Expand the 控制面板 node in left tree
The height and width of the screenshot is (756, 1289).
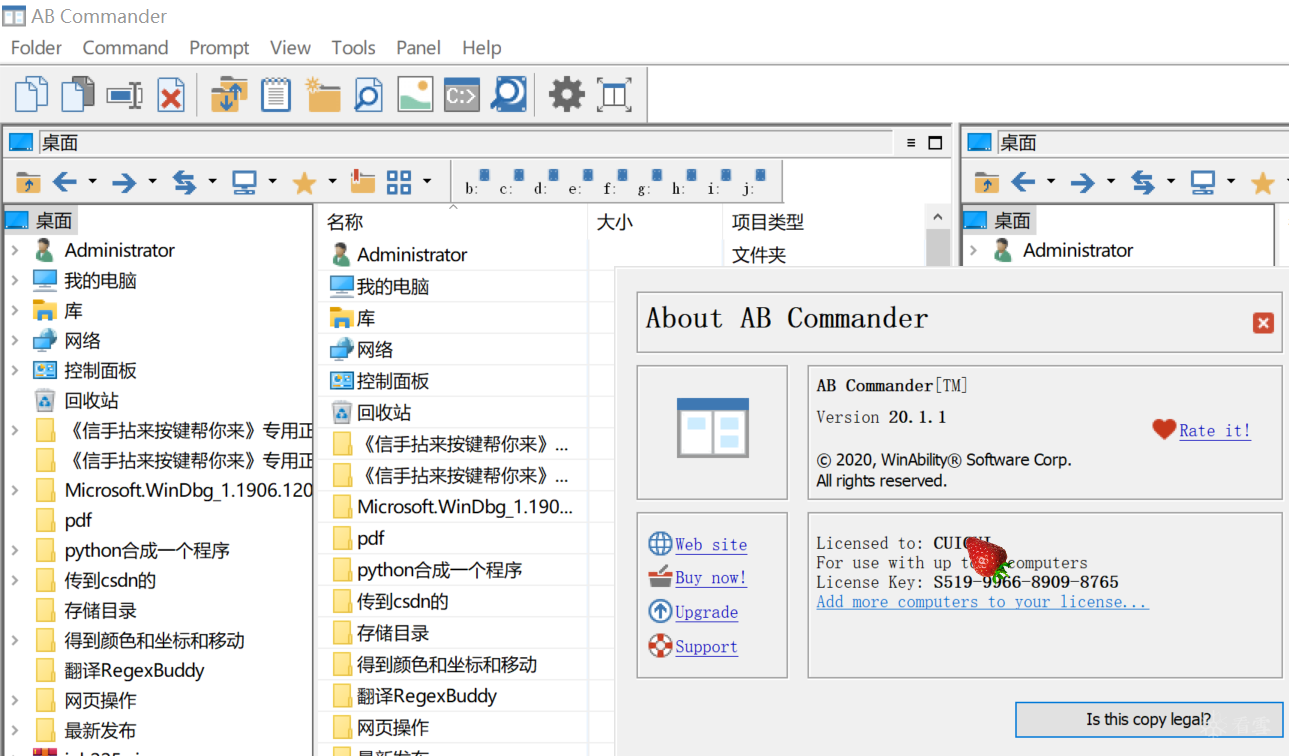(x=15, y=371)
